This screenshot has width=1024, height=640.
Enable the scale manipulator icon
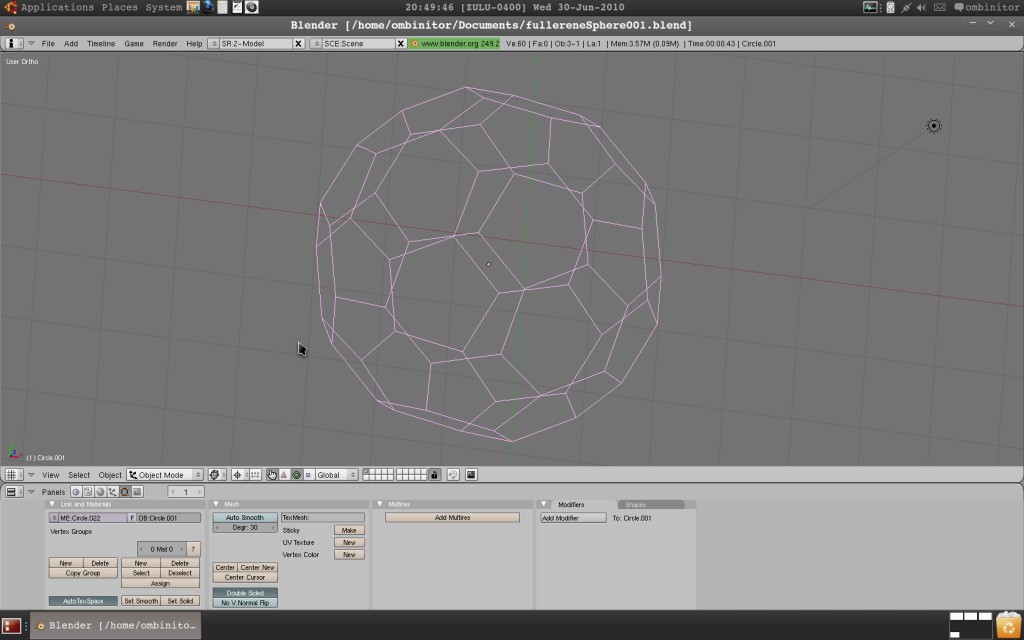(x=308, y=475)
